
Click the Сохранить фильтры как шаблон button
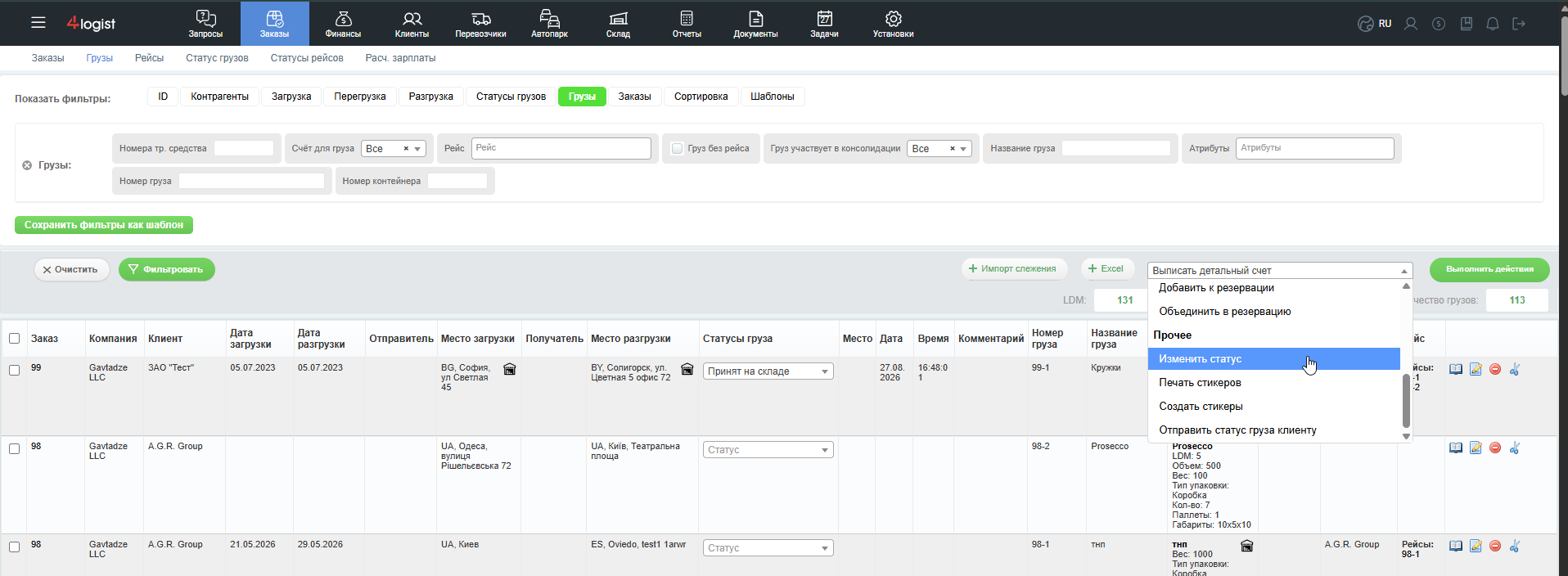pyautogui.click(x=104, y=225)
